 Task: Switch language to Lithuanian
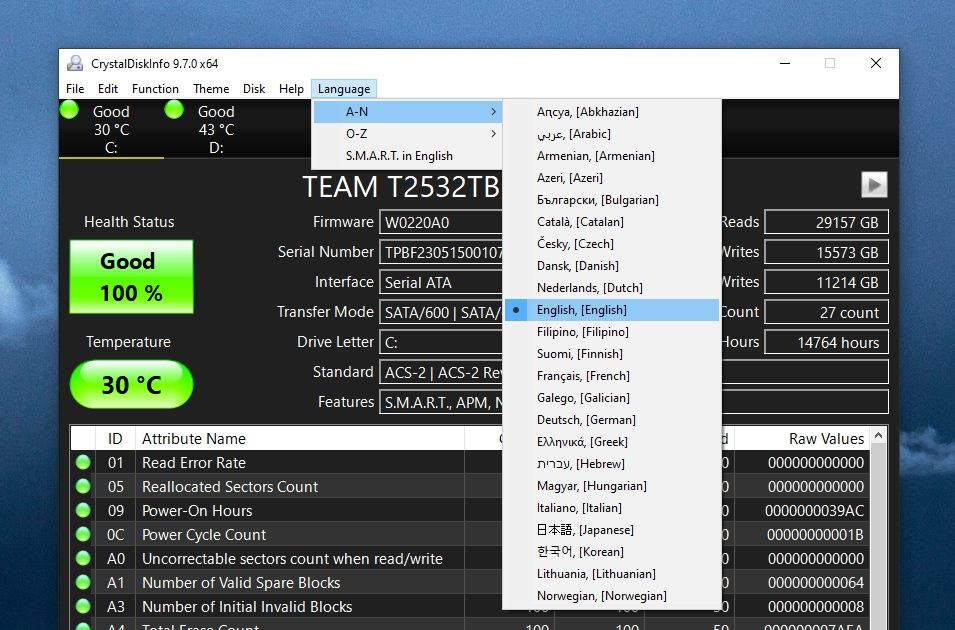click(x=612, y=573)
